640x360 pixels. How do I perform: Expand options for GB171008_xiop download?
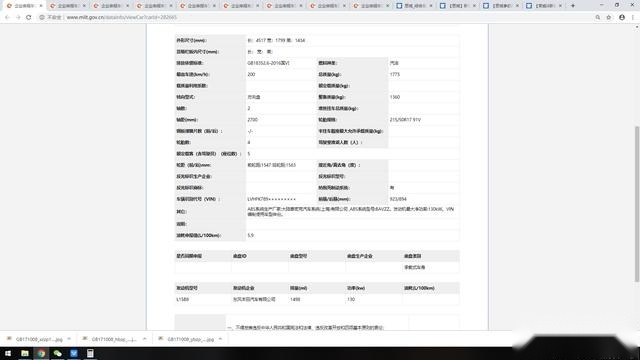point(69,339)
